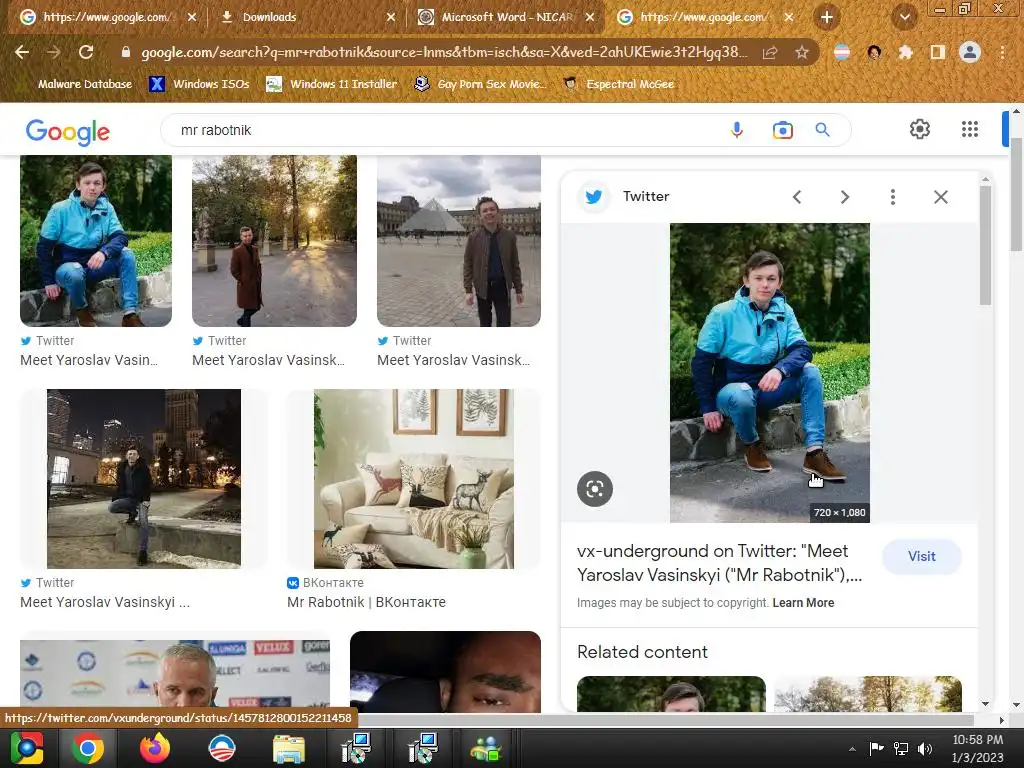Open the Windows Start button
This screenshot has width=1024, height=768.
pyautogui.click(x=26, y=748)
